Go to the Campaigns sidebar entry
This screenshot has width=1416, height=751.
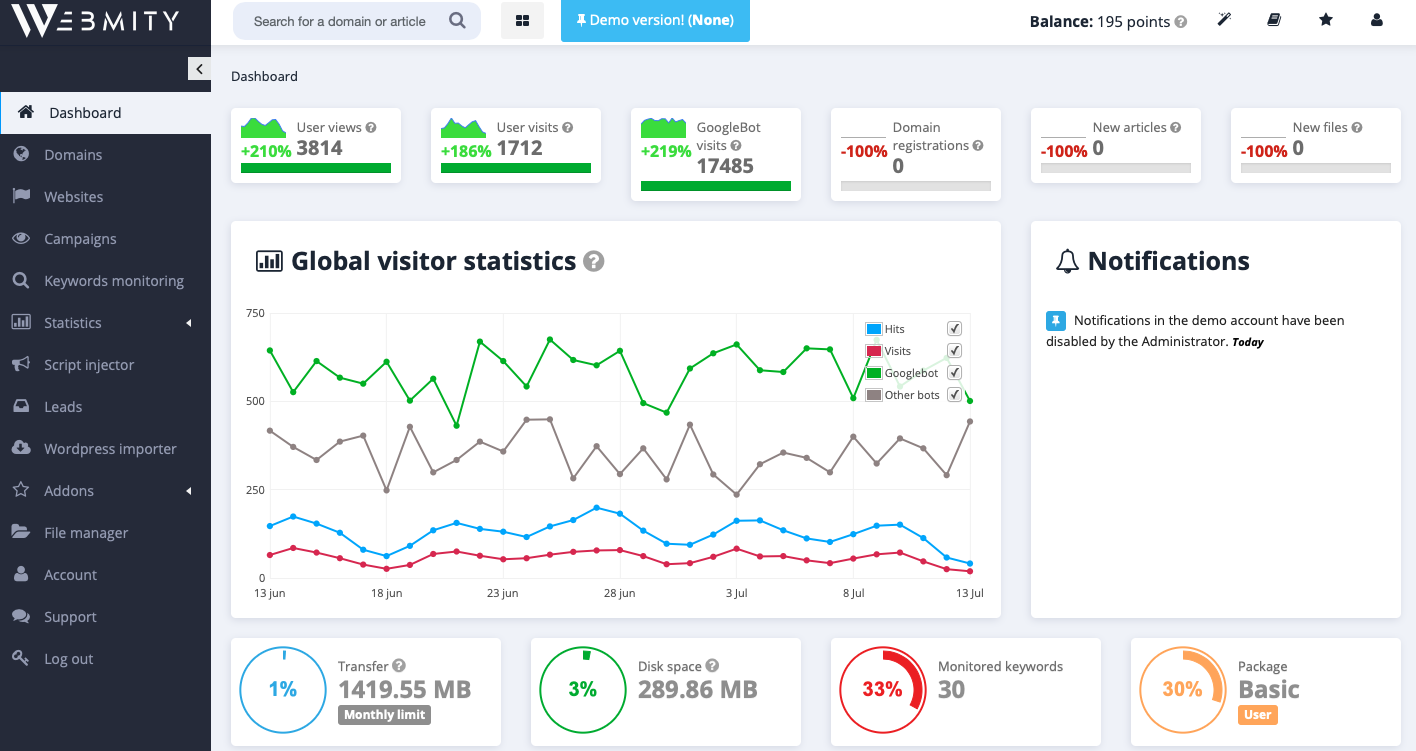(79, 238)
